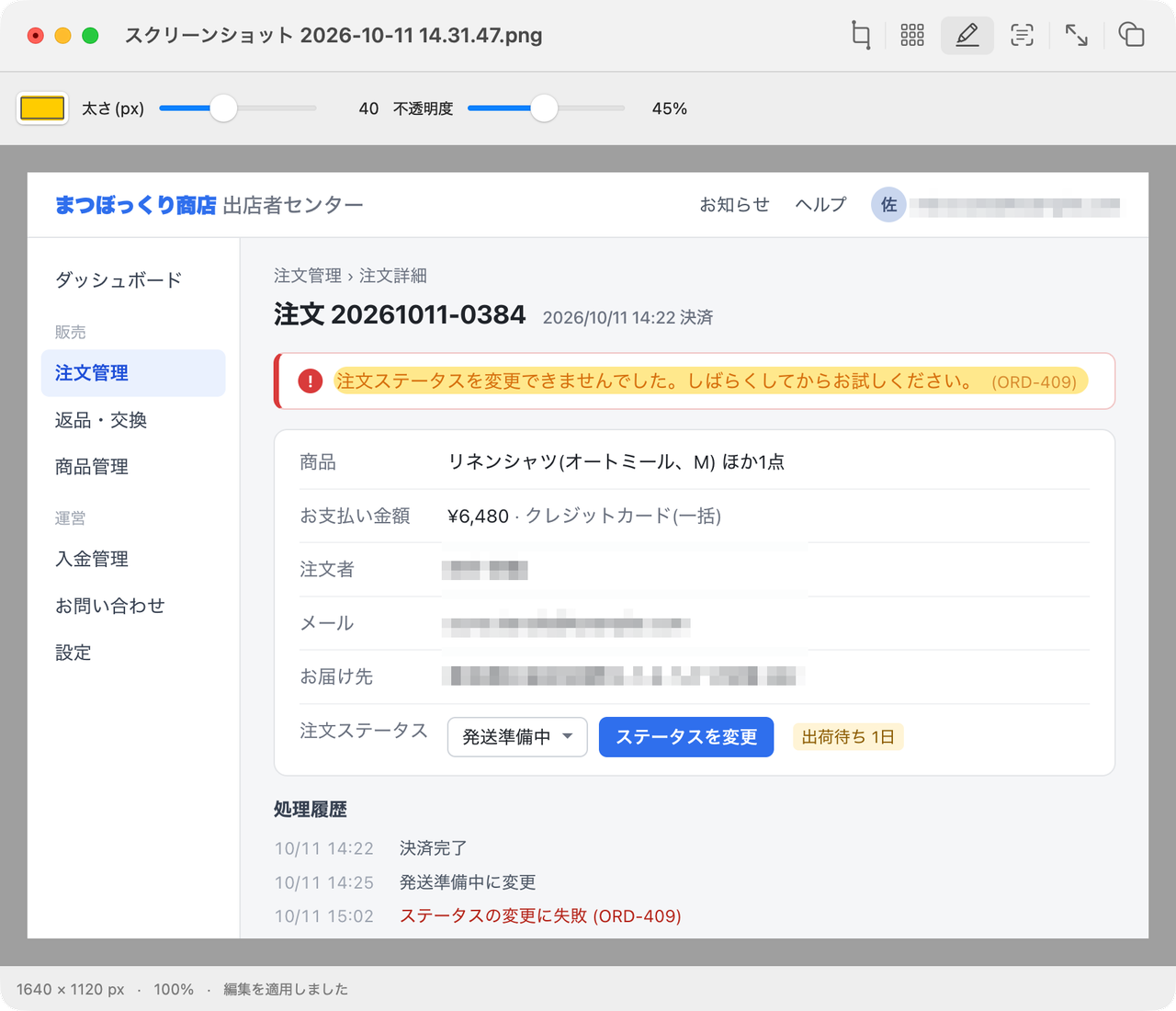Screen dimensions: 1176x1011
Task: Activate the text recognition scan icon
Action: [x=1022, y=36]
